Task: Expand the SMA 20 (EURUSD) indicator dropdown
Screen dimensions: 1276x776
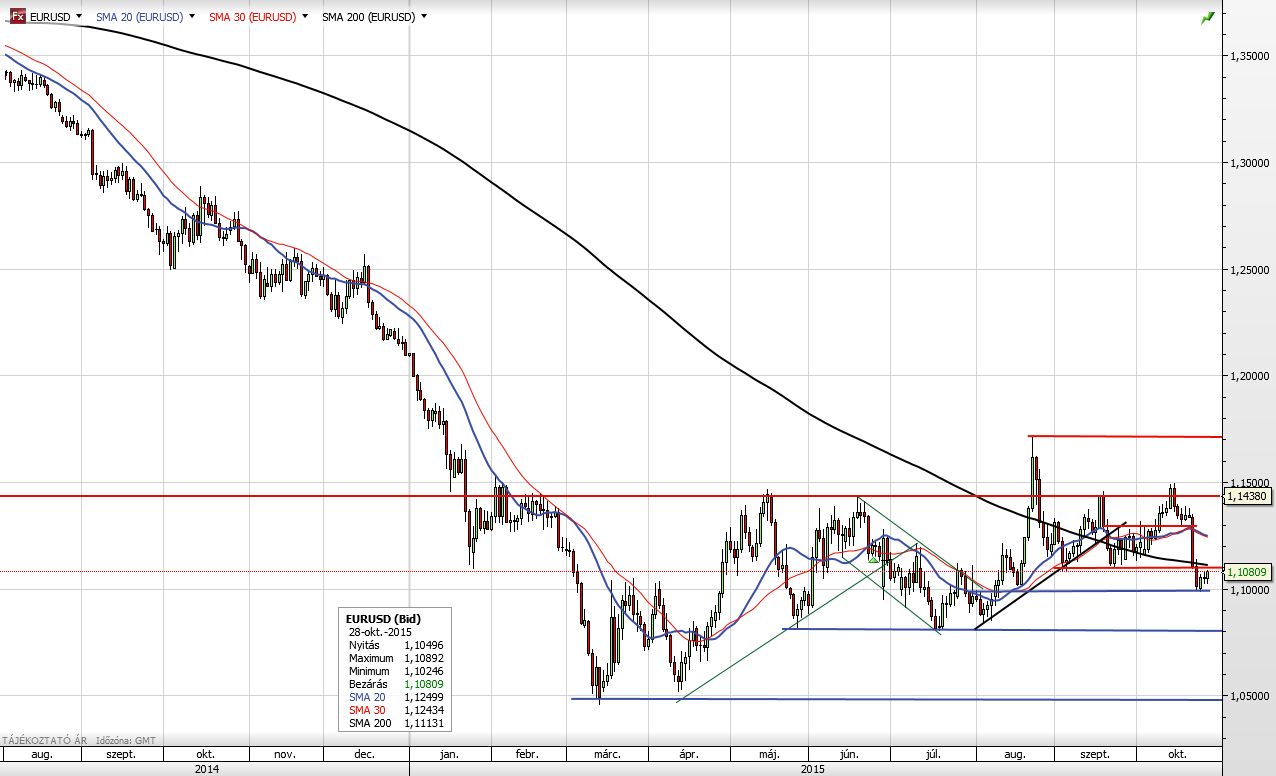Action: (192, 17)
